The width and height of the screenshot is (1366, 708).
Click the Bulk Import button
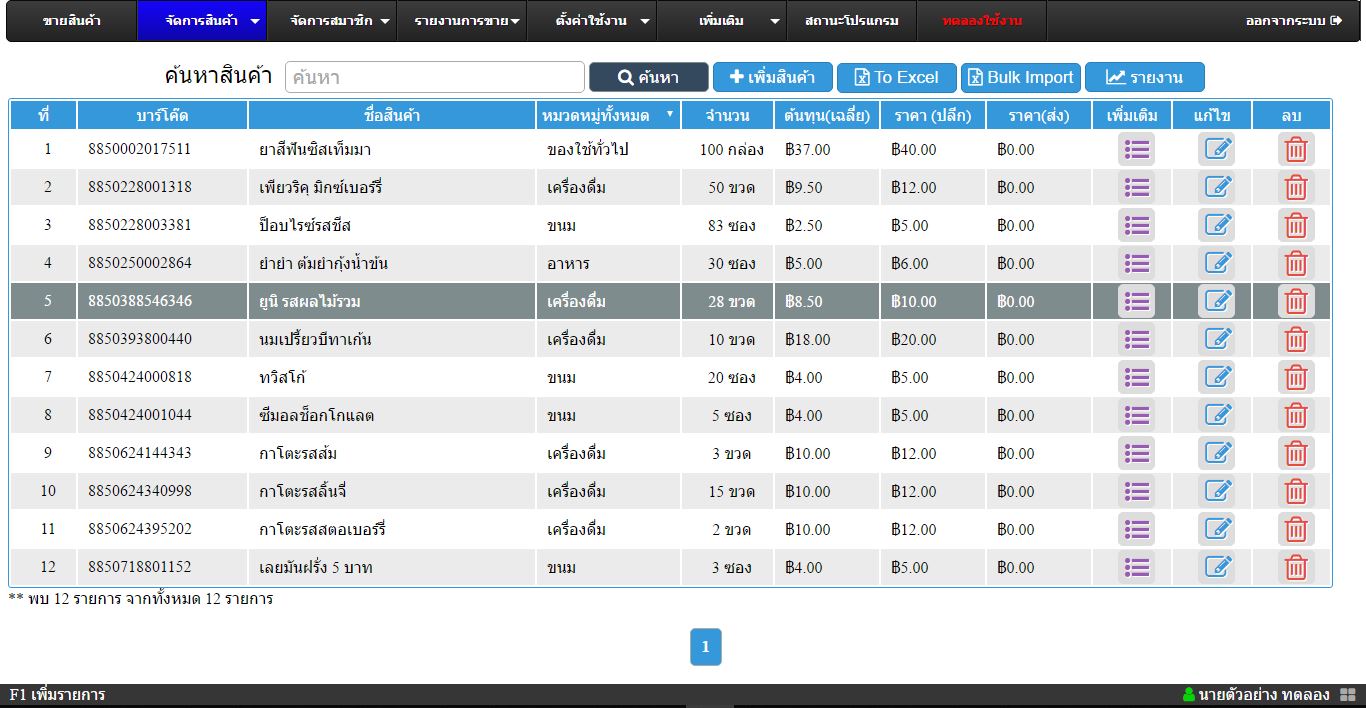(1020, 77)
